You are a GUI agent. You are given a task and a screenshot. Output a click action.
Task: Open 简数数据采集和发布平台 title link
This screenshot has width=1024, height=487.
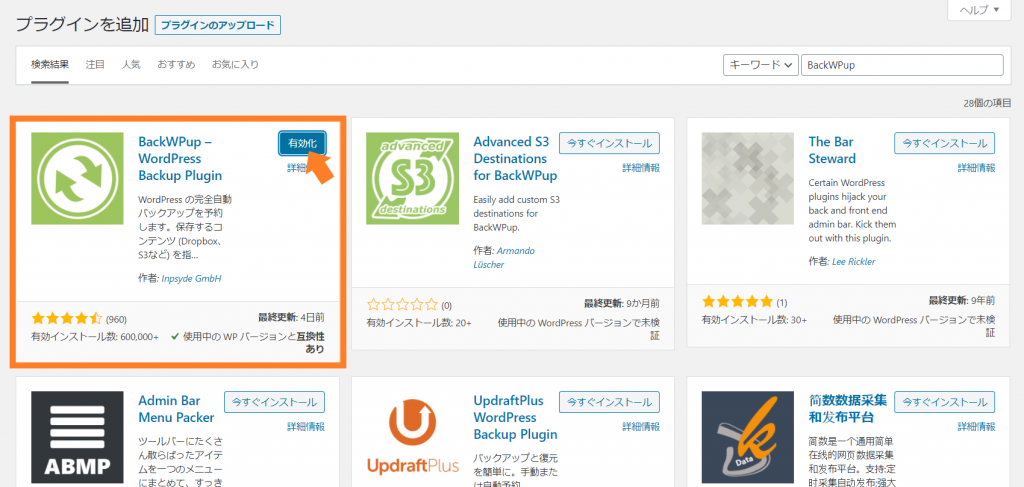point(848,409)
